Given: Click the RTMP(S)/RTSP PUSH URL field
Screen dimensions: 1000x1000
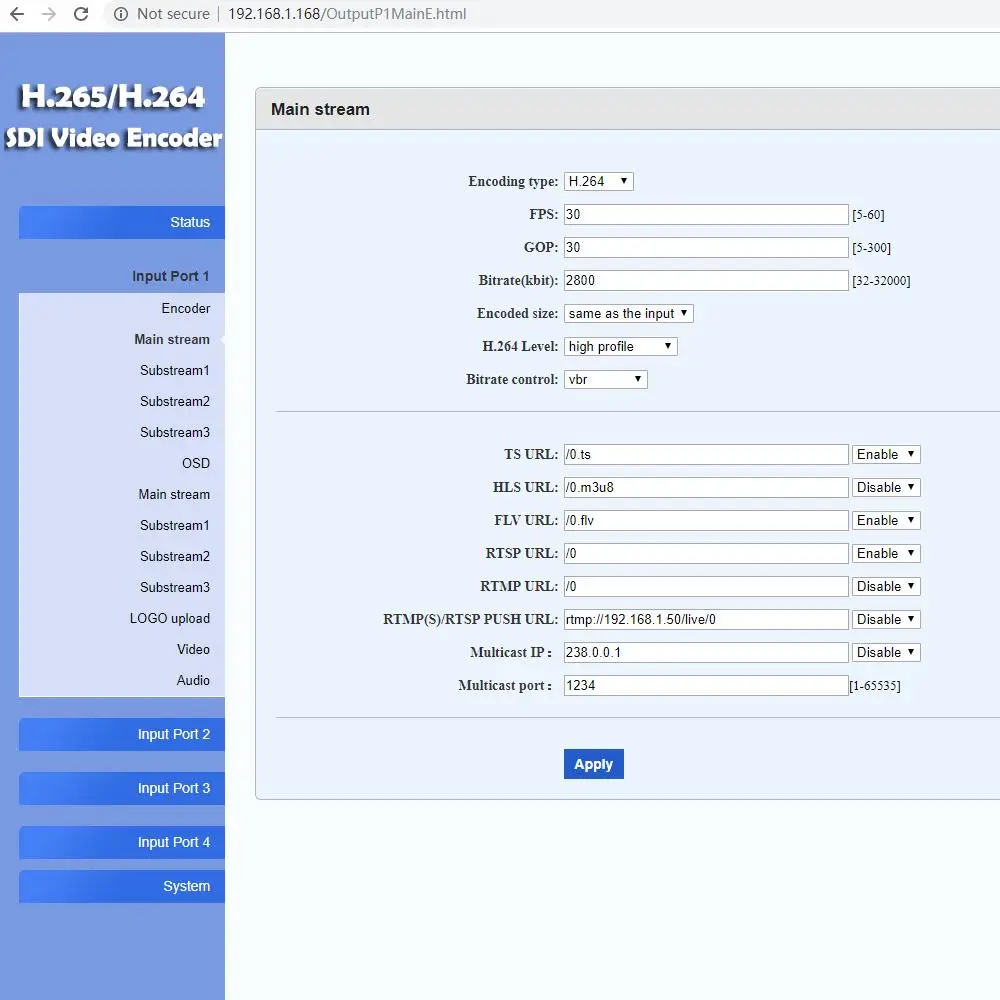Looking at the screenshot, I should tap(706, 619).
